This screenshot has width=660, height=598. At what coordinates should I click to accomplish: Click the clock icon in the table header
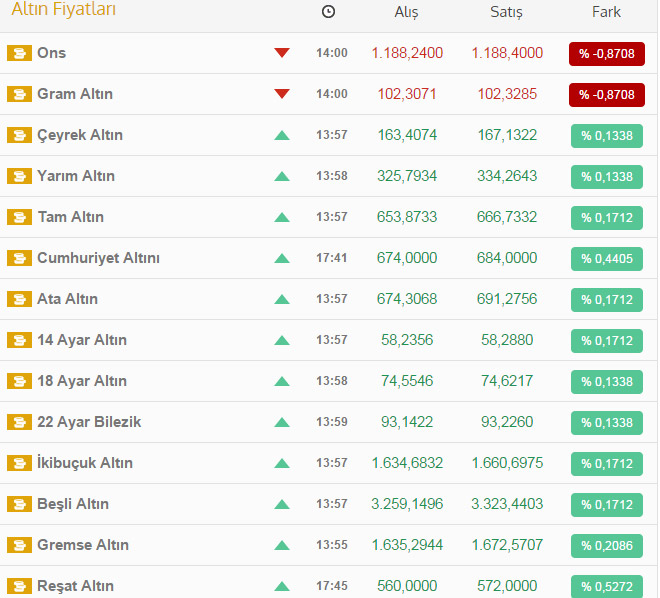[328, 12]
